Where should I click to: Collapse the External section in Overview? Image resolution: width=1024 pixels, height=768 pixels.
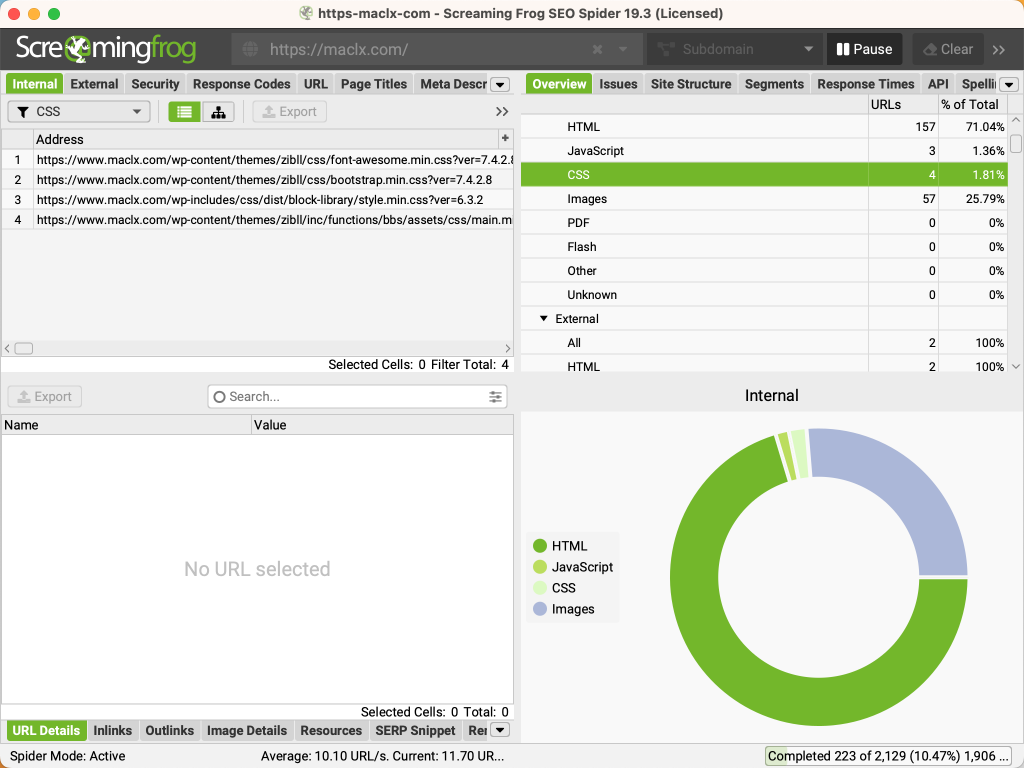[544, 319]
